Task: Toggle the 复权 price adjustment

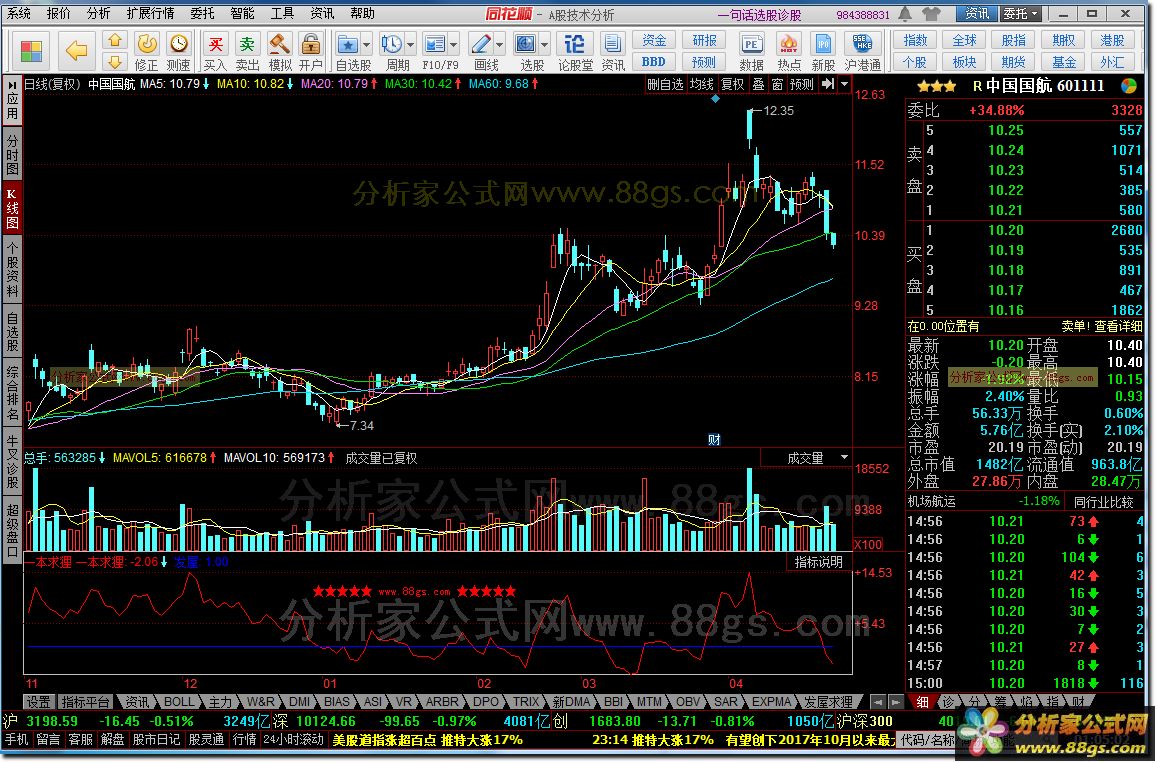Action: 732,84
